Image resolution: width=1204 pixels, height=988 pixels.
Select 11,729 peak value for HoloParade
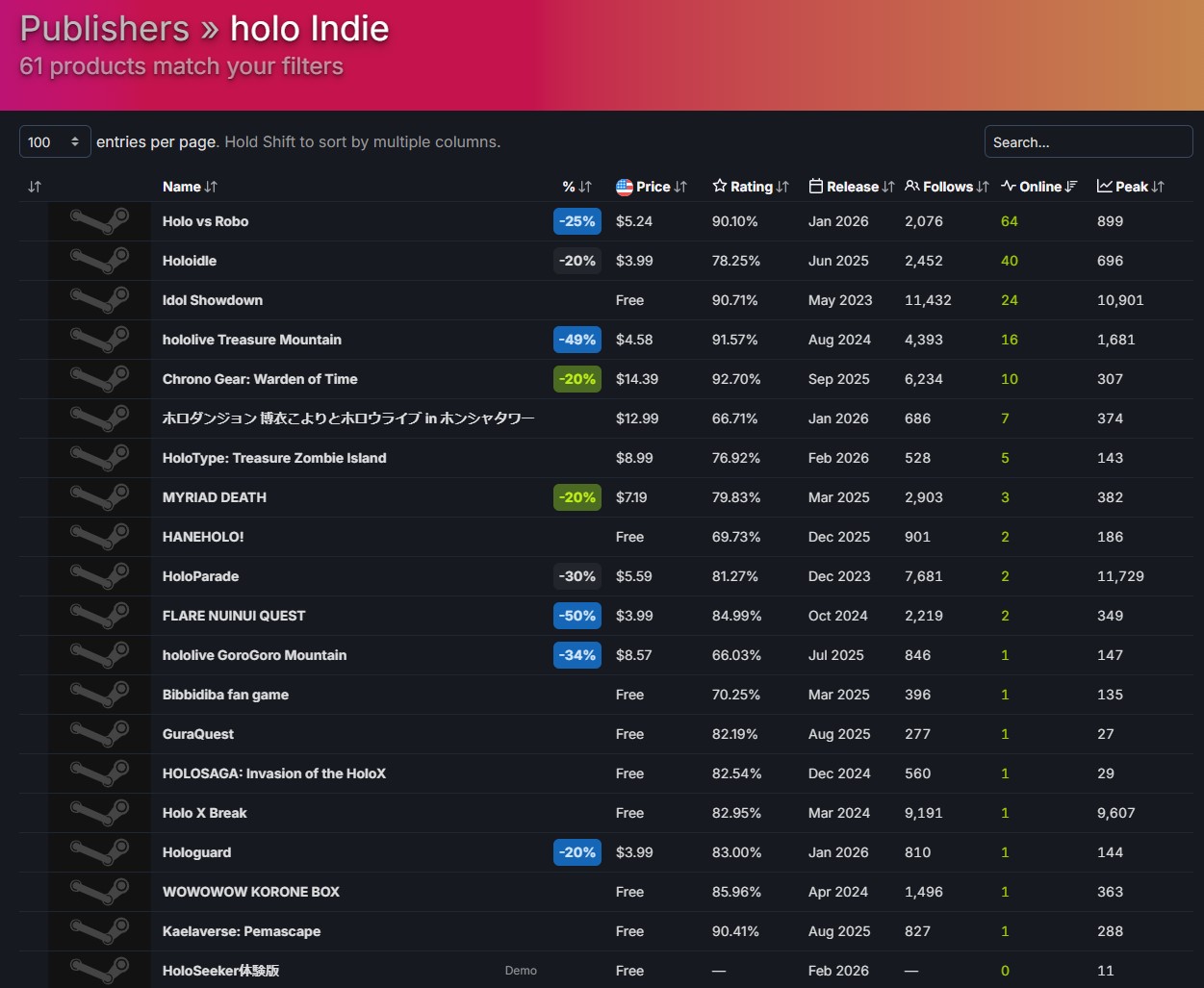1120,576
